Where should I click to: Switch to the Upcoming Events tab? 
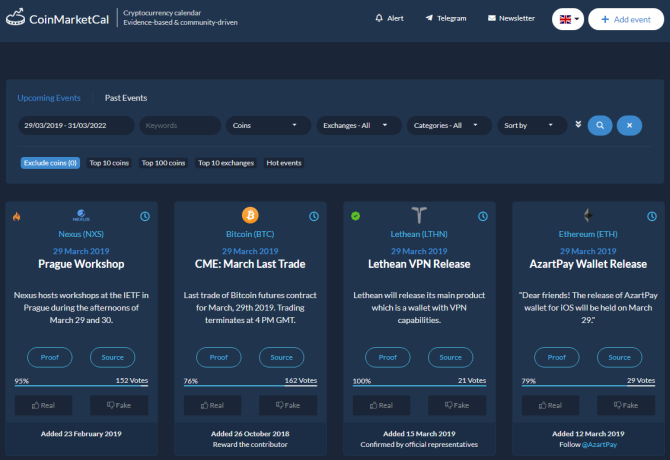tap(49, 98)
